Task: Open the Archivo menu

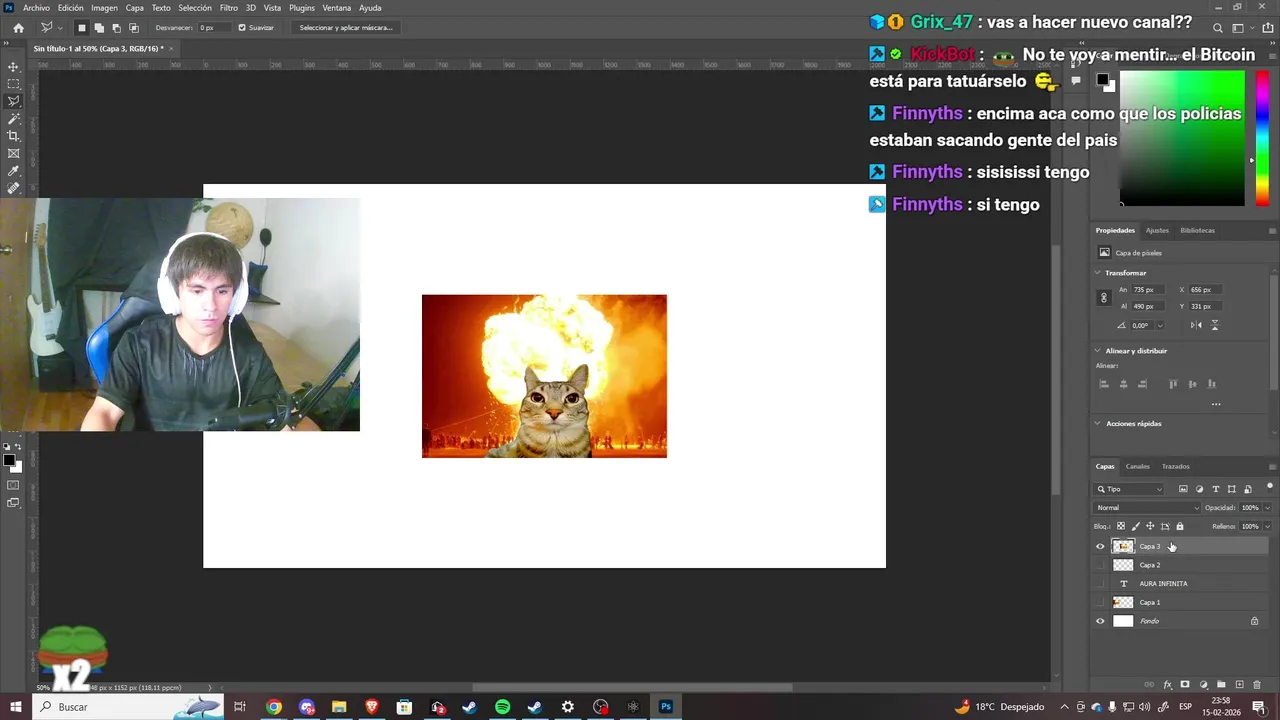Action: (36, 8)
